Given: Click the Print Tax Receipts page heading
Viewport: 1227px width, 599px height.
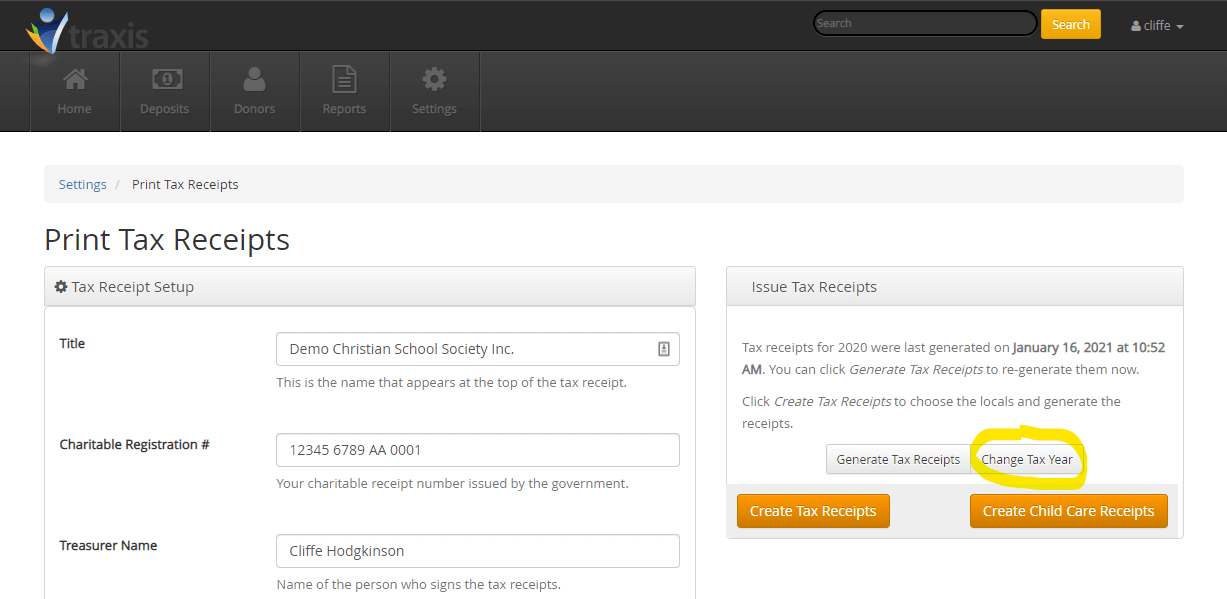Looking at the screenshot, I should 167,240.
